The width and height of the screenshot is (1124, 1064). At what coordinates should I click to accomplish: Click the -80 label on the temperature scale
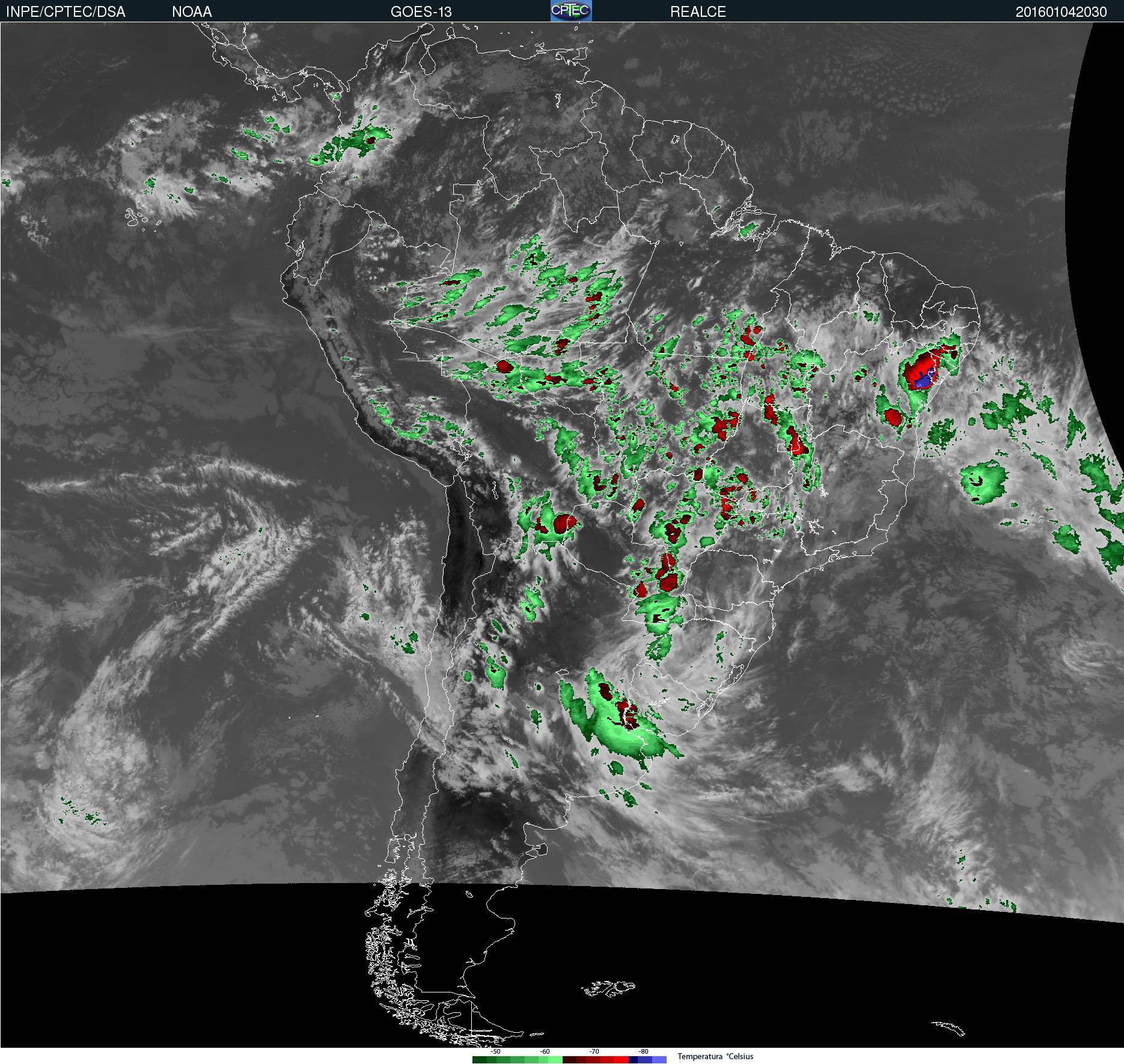[x=644, y=1051]
